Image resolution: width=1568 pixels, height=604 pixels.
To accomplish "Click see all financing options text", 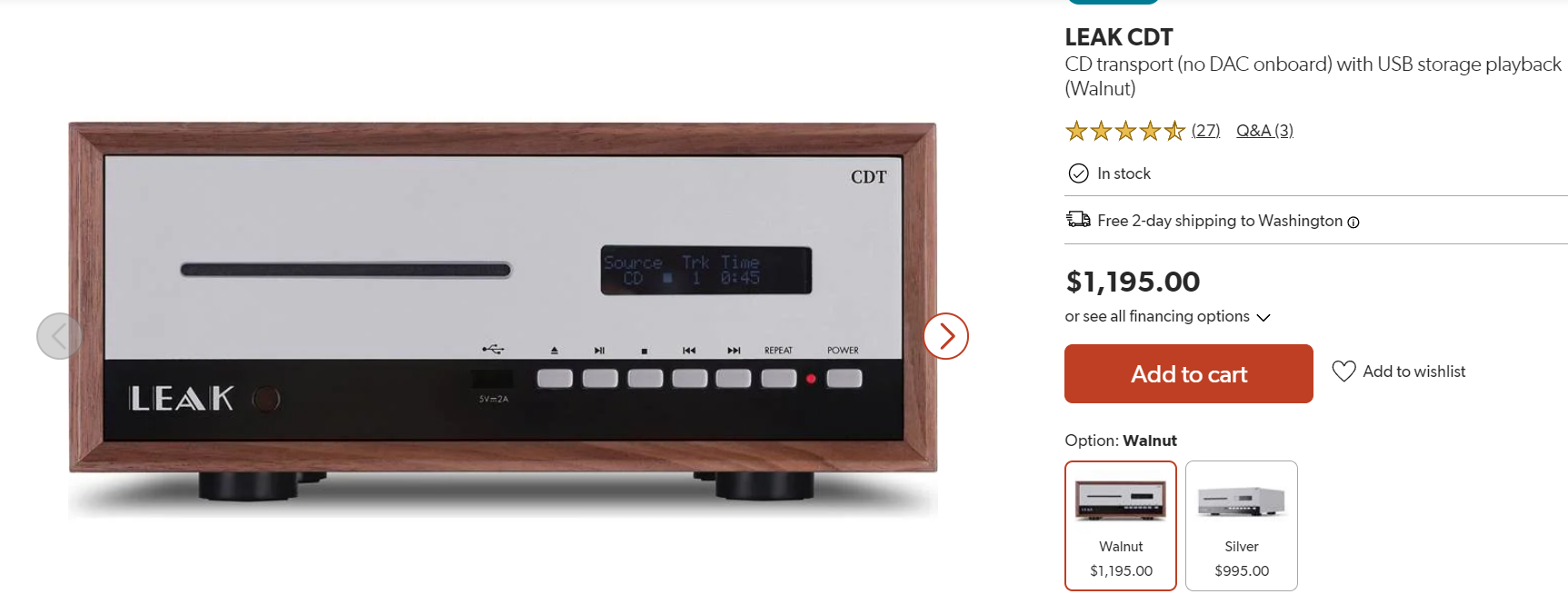I will point(1157,316).
